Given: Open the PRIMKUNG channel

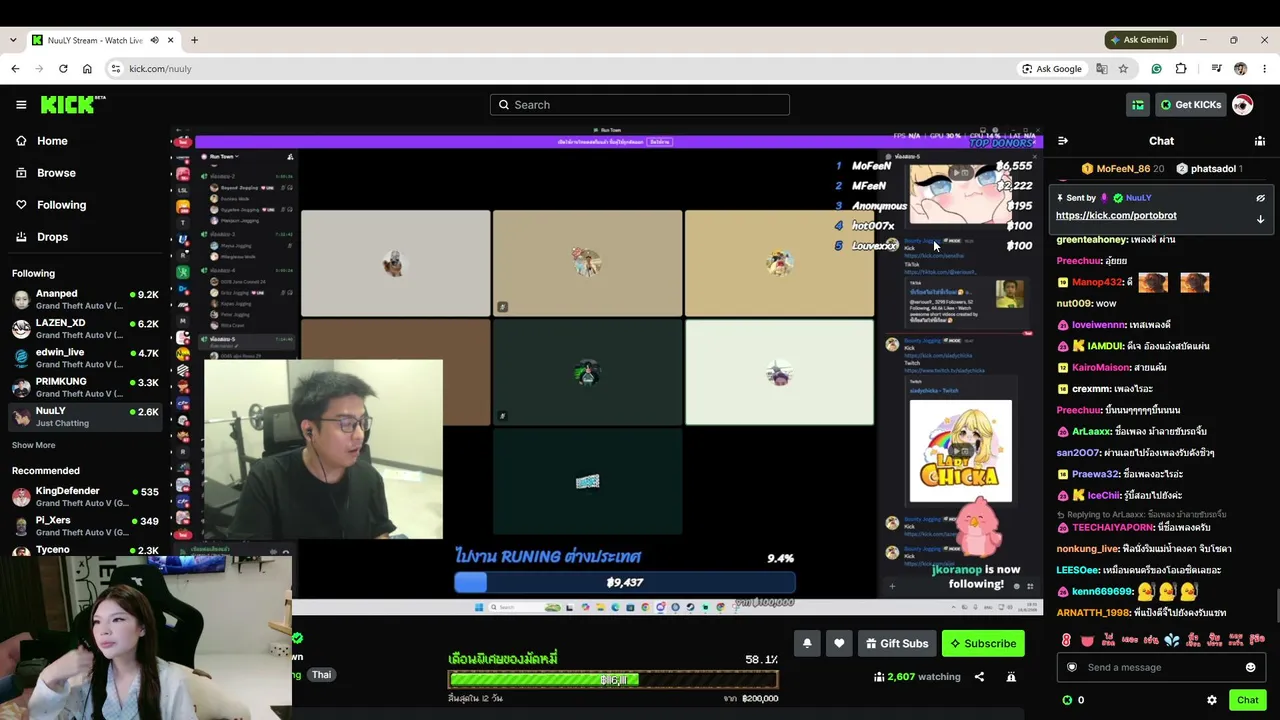Looking at the screenshot, I should tap(85, 387).
